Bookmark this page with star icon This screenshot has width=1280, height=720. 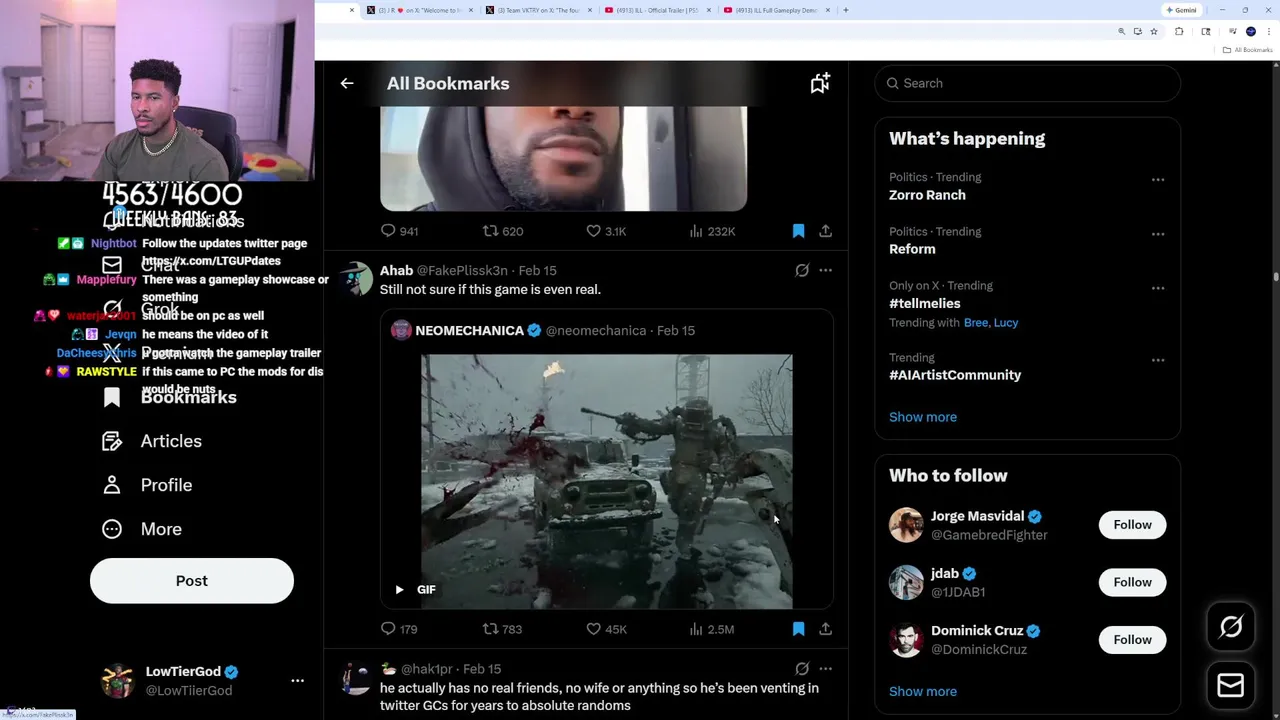(1153, 32)
